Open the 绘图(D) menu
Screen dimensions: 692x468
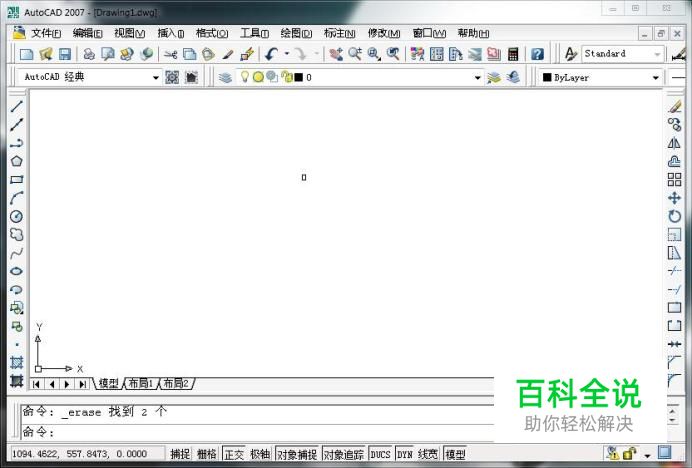pyautogui.click(x=296, y=33)
